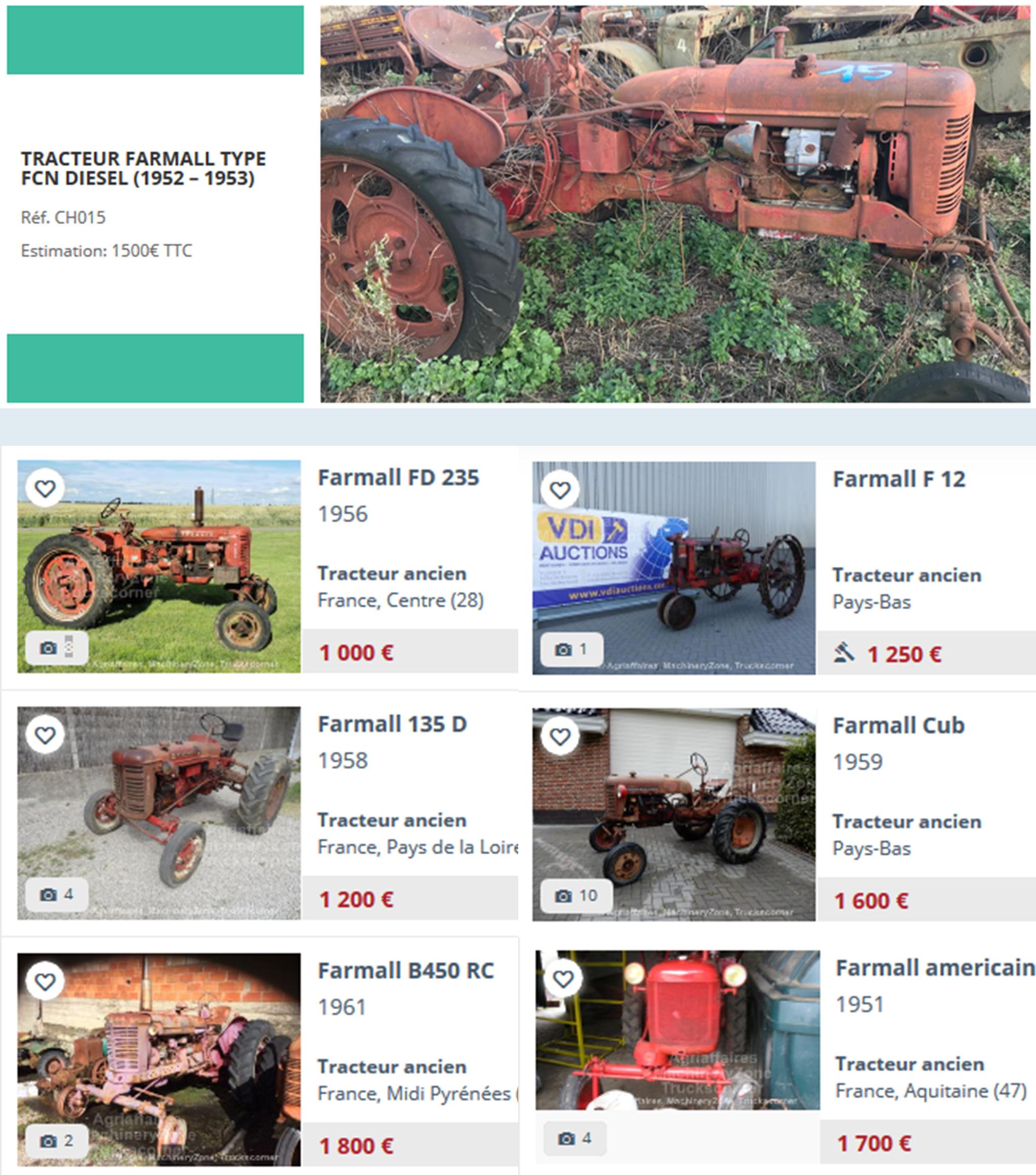The width and height of the screenshot is (1036, 1175).
Task: Favorite the Farmall FD 235 listing heart
Action: pyautogui.click(x=46, y=489)
